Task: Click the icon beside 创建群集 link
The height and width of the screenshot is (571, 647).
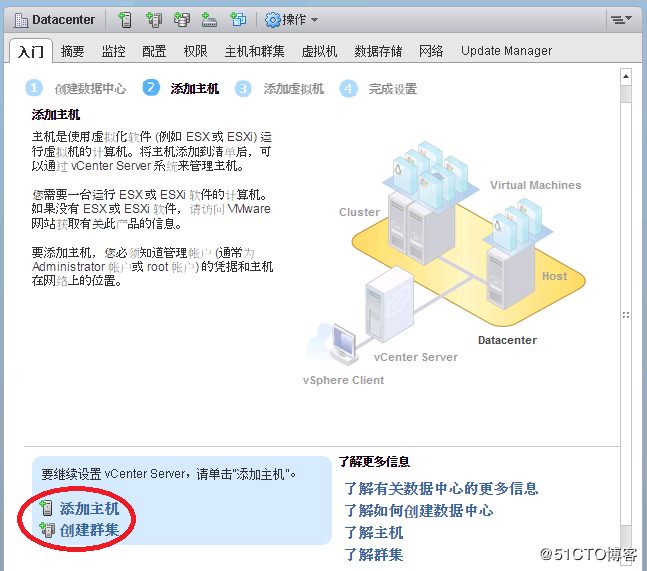Action: (x=47, y=530)
